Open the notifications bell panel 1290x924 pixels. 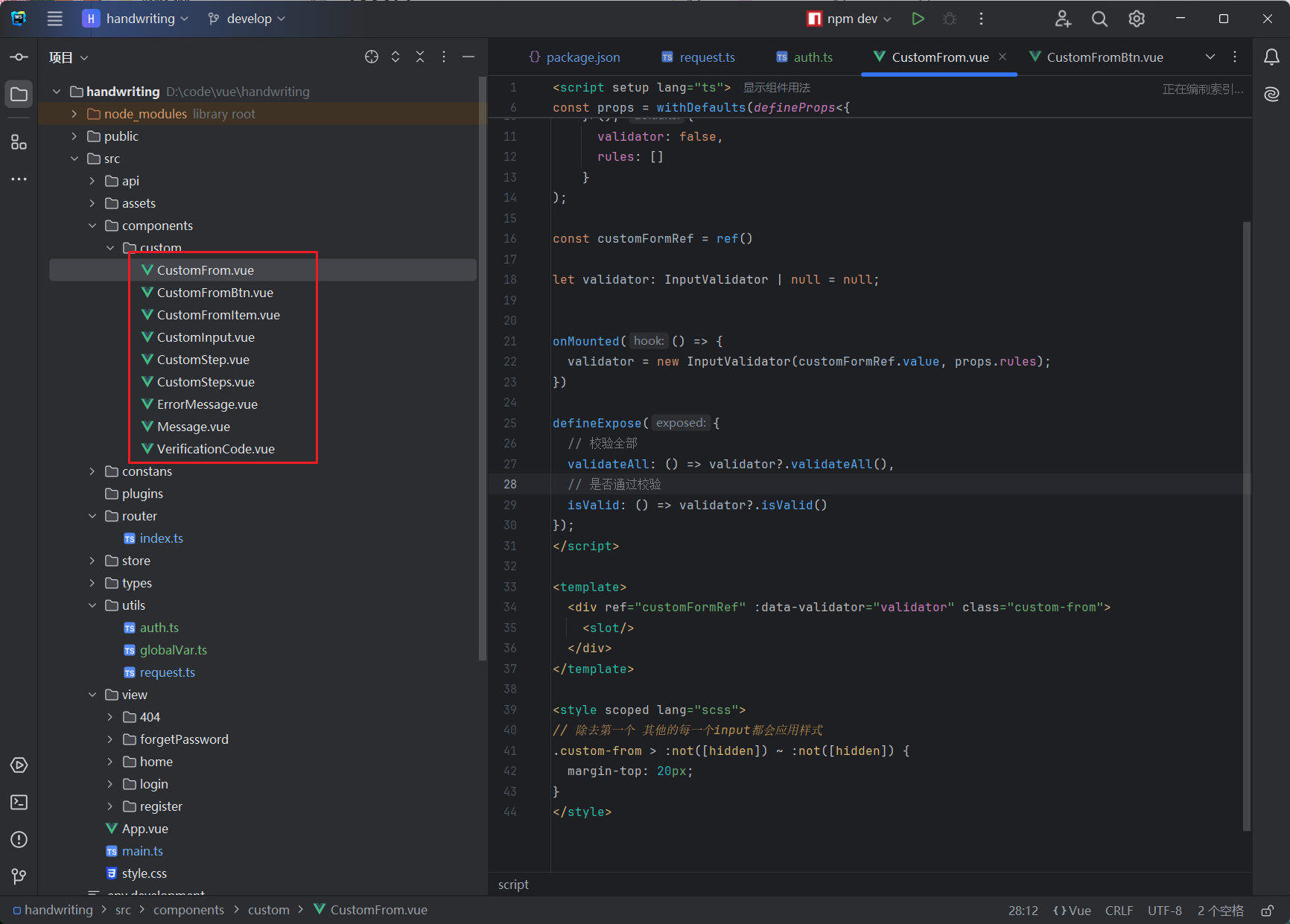1271,57
